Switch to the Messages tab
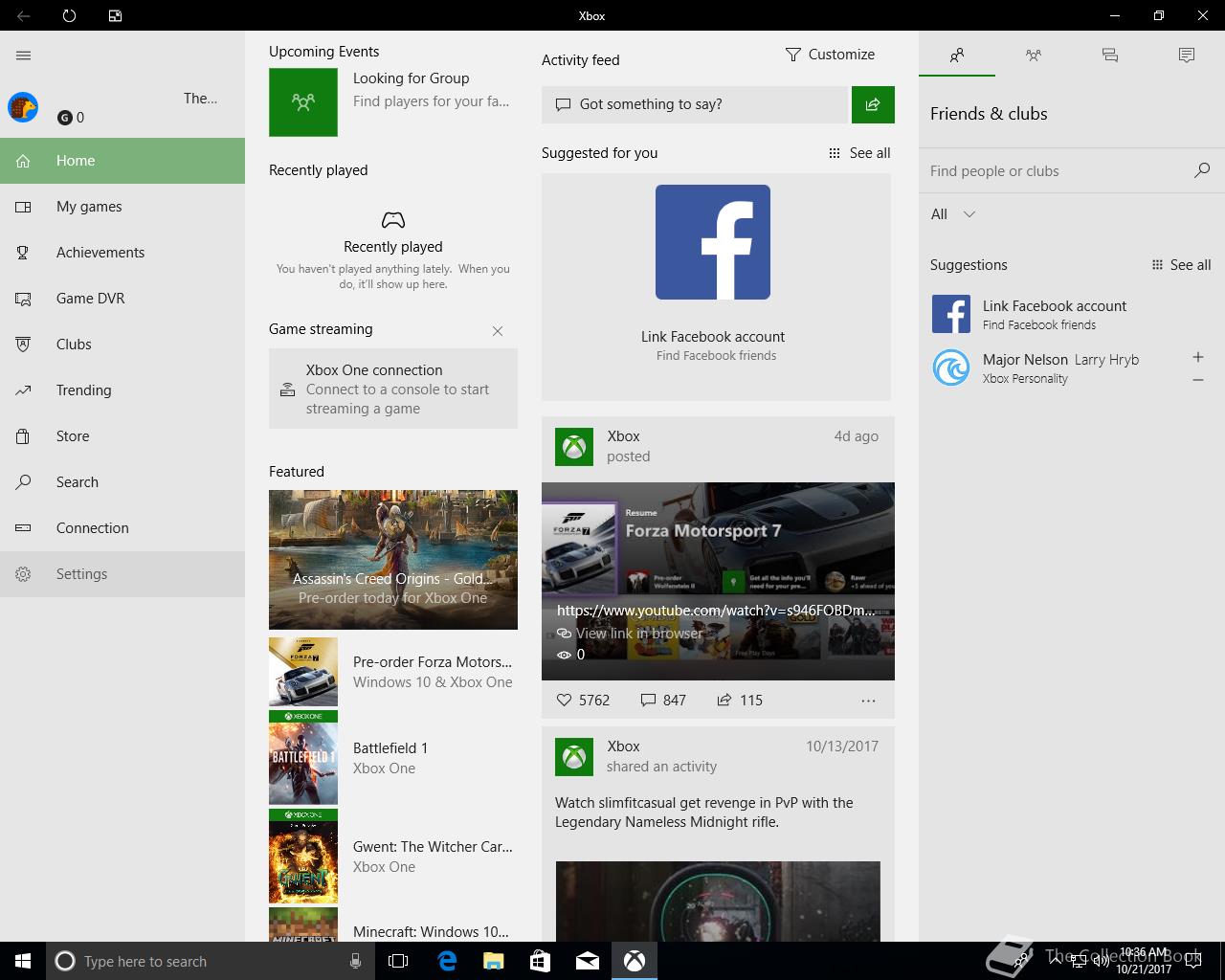Screen dimensions: 1225x980 point(1110,56)
